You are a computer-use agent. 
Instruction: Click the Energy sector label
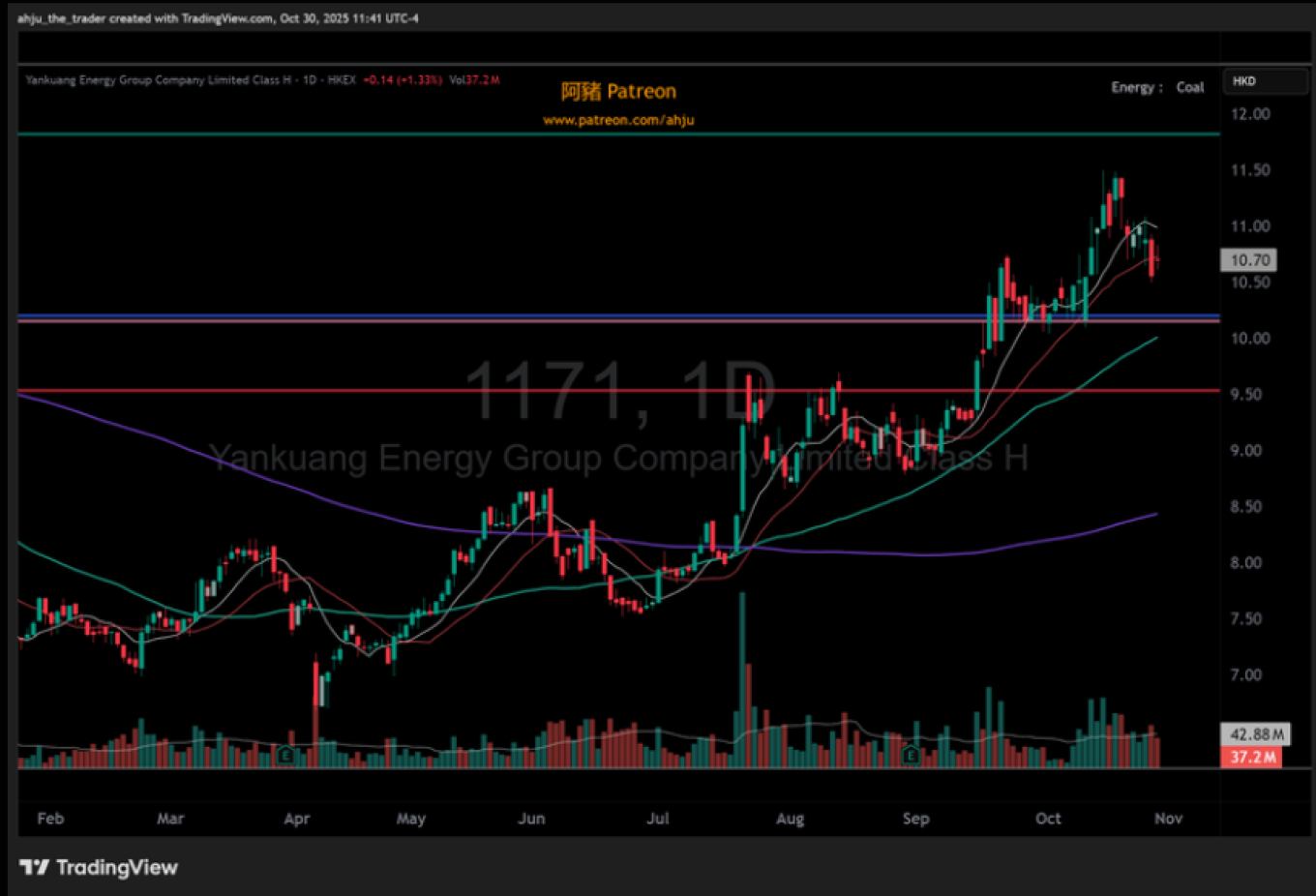point(1132,87)
